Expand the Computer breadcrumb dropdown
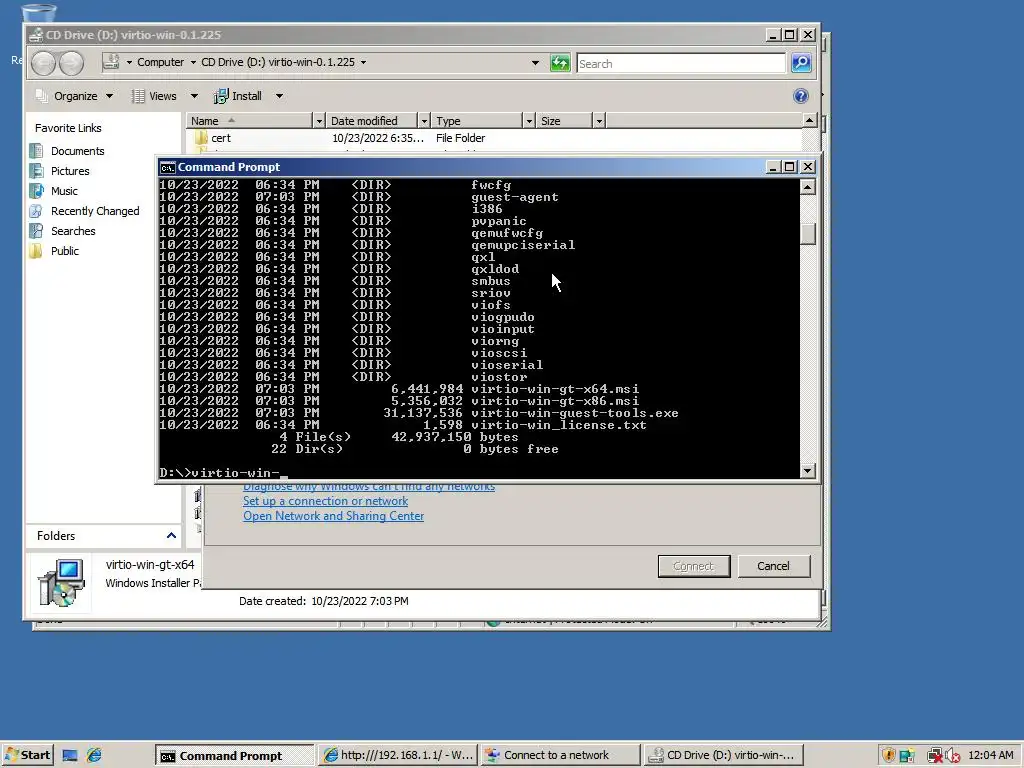1024x768 pixels. coord(193,62)
